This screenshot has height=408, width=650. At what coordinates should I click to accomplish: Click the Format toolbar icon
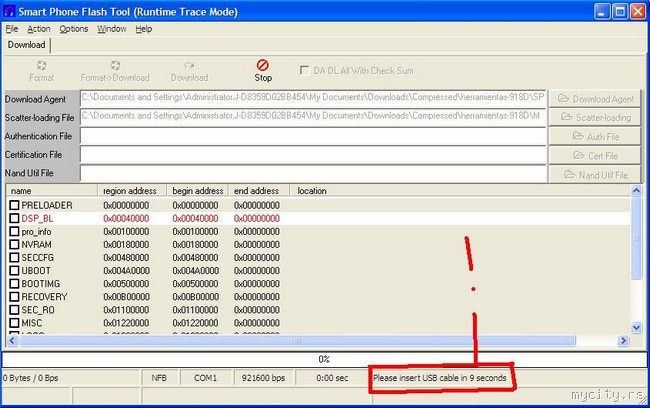click(41, 66)
